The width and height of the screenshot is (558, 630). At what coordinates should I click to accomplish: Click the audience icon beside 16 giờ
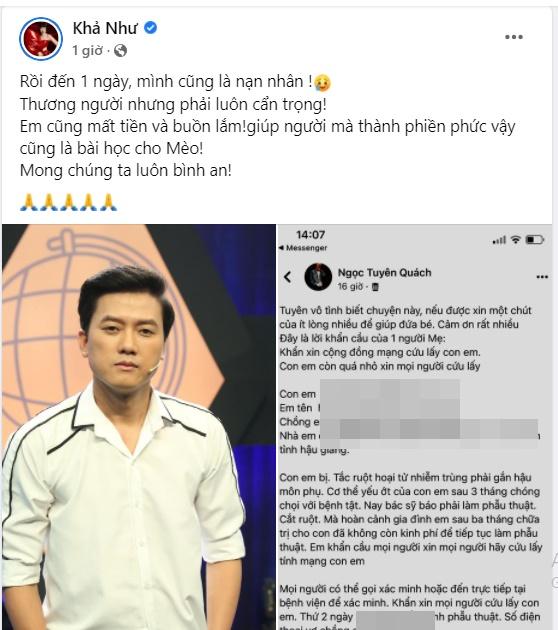click(x=375, y=287)
